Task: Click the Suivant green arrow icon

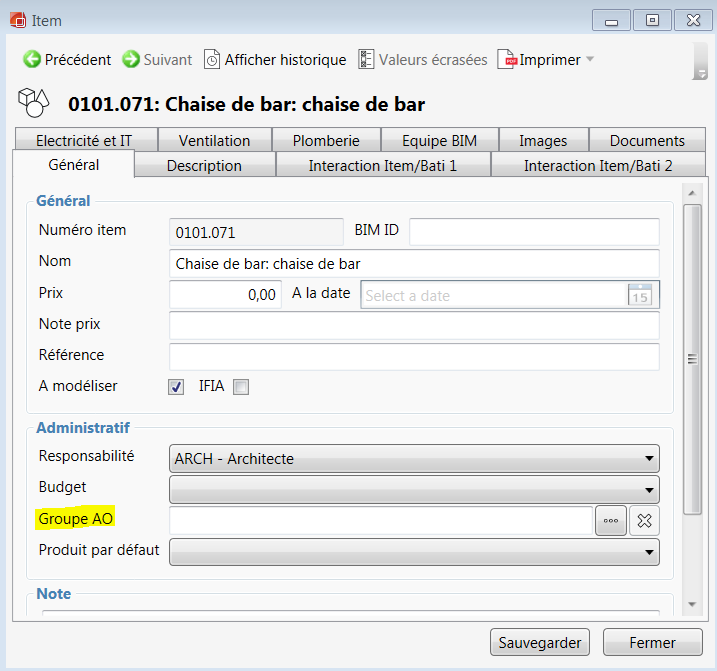Action: (131, 60)
